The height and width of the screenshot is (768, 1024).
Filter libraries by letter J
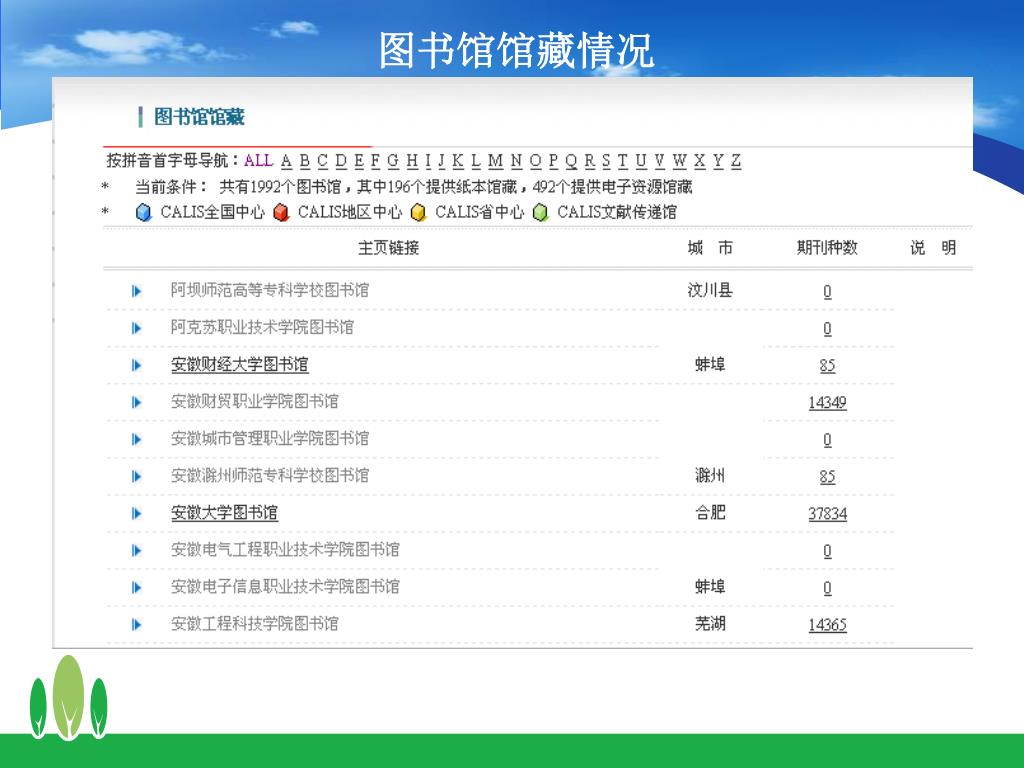(x=441, y=161)
